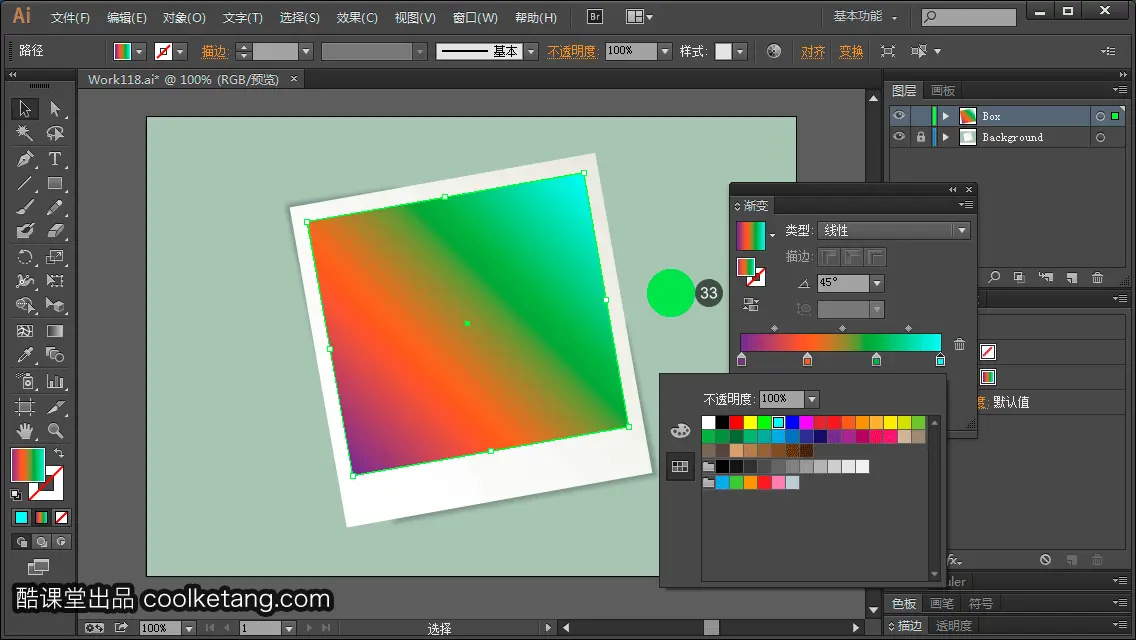
Task: Toggle visibility of the Box layer
Action: [899, 116]
